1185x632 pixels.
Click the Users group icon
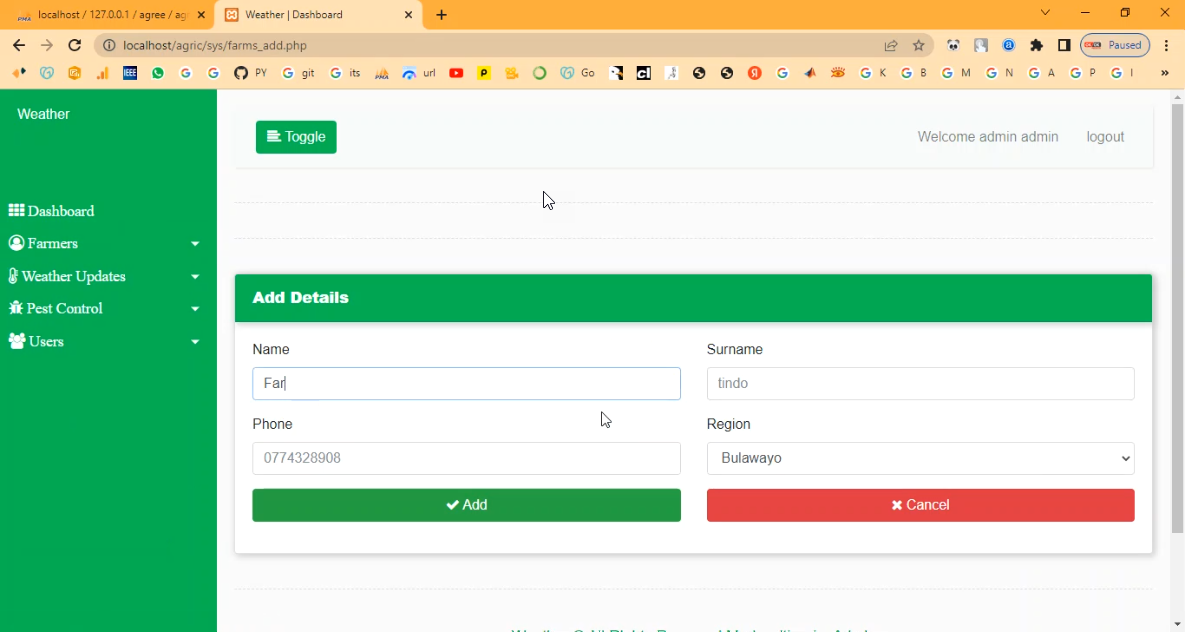pos(17,341)
